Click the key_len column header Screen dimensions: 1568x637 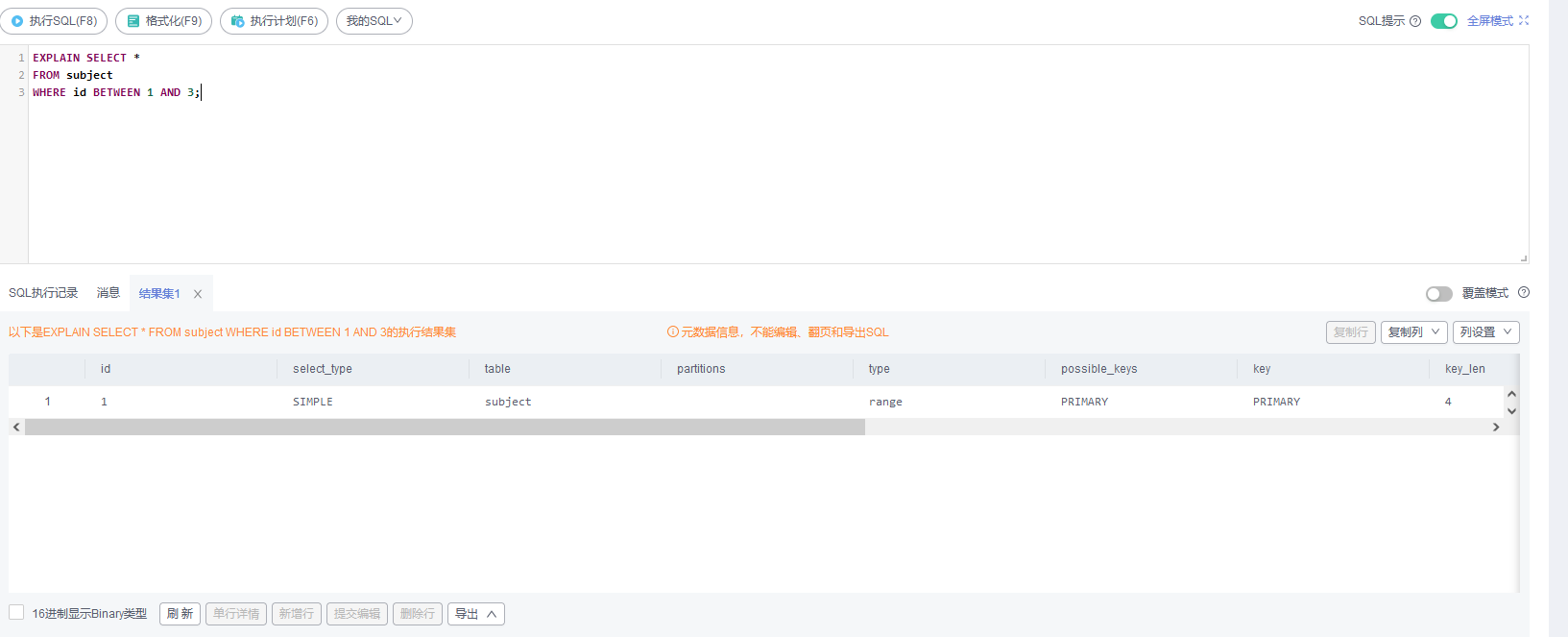pyautogui.click(x=1465, y=369)
